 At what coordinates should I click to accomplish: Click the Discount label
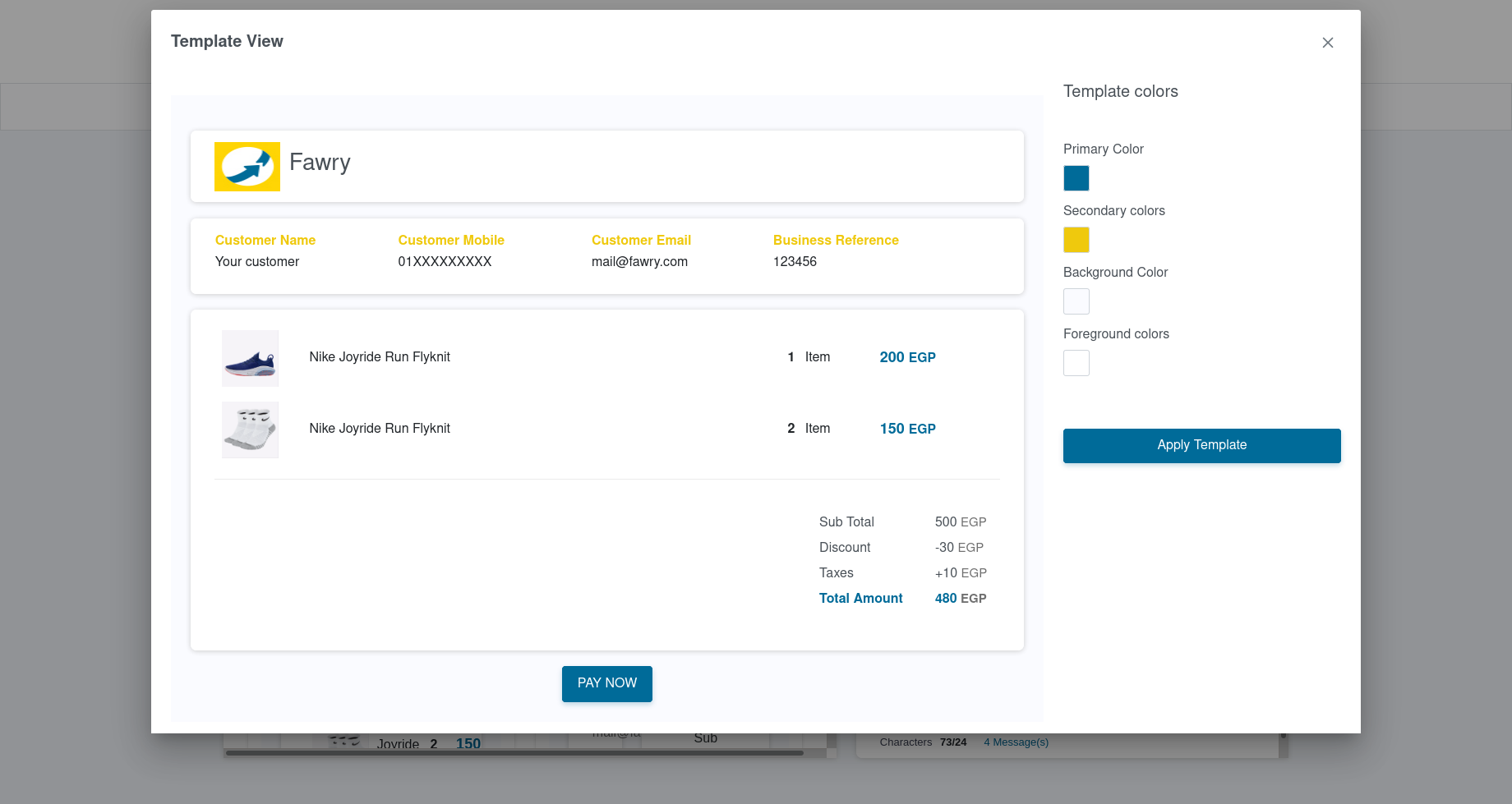pyautogui.click(x=845, y=547)
